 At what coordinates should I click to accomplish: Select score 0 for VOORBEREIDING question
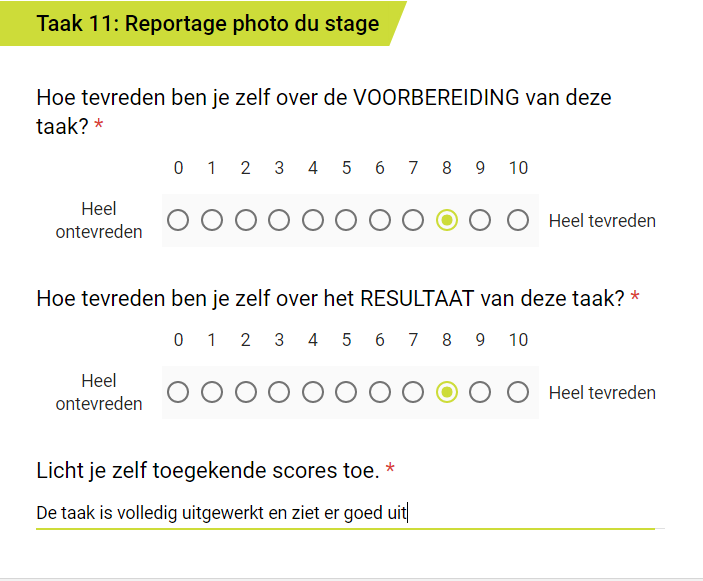pos(178,220)
